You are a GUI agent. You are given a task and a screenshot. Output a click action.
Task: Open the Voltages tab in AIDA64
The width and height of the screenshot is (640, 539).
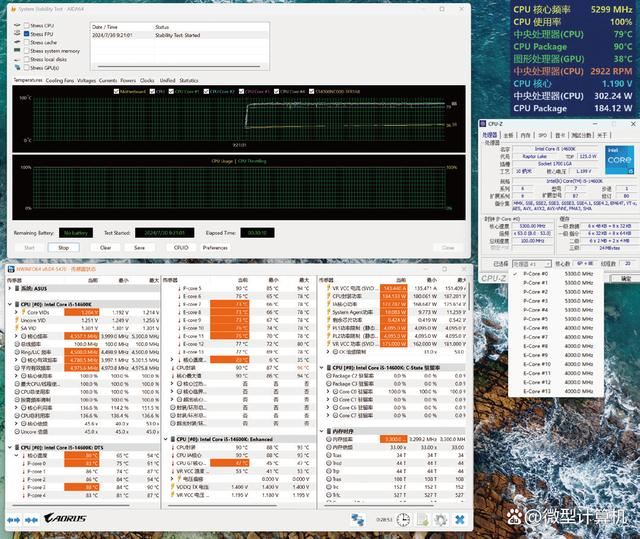(86, 80)
